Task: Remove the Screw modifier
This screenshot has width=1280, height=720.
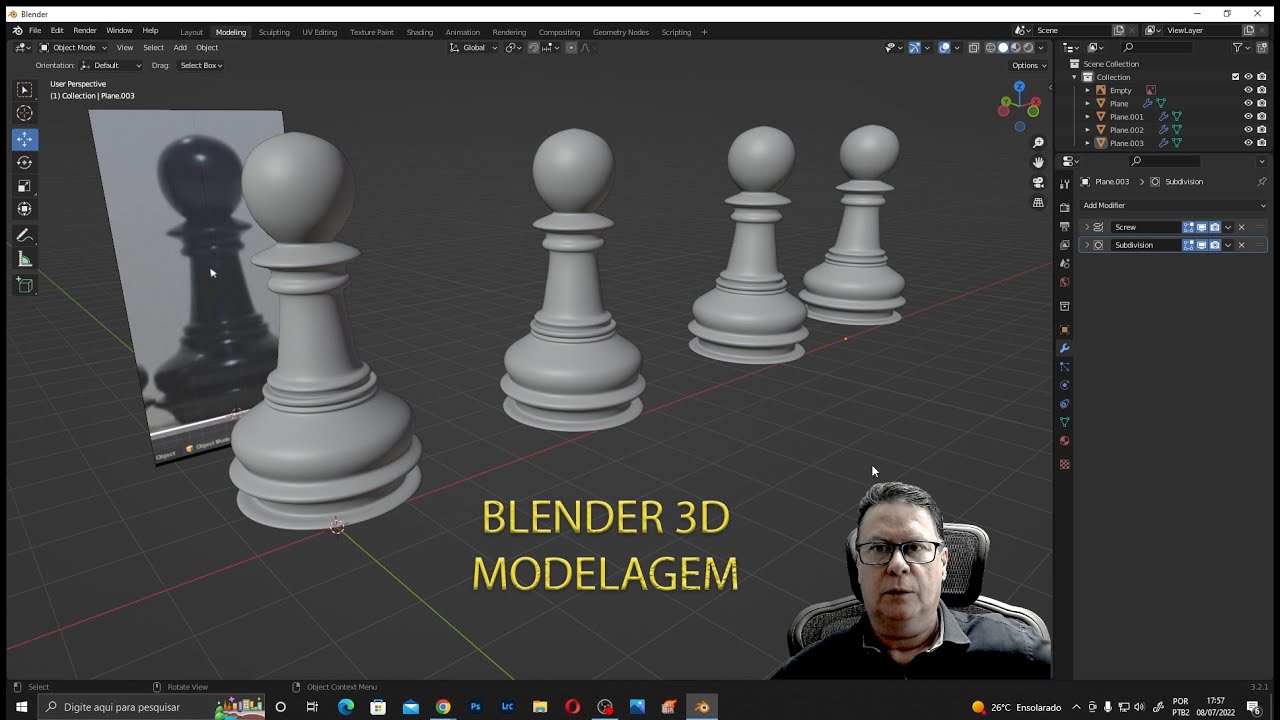Action: tap(1242, 227)
